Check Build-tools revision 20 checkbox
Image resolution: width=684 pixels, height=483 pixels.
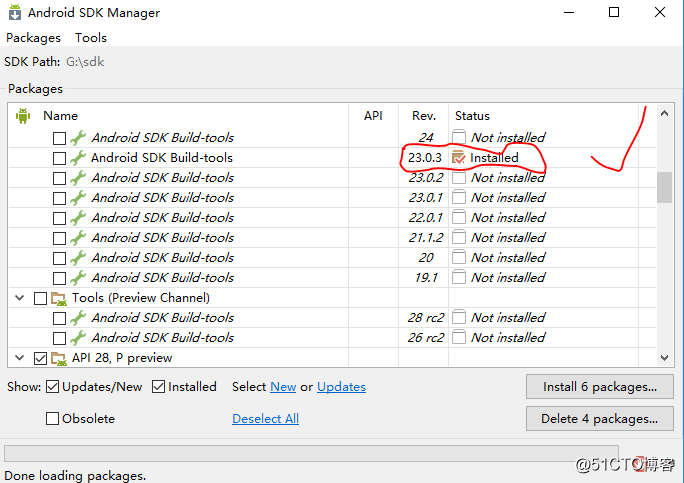click(59, 258)
